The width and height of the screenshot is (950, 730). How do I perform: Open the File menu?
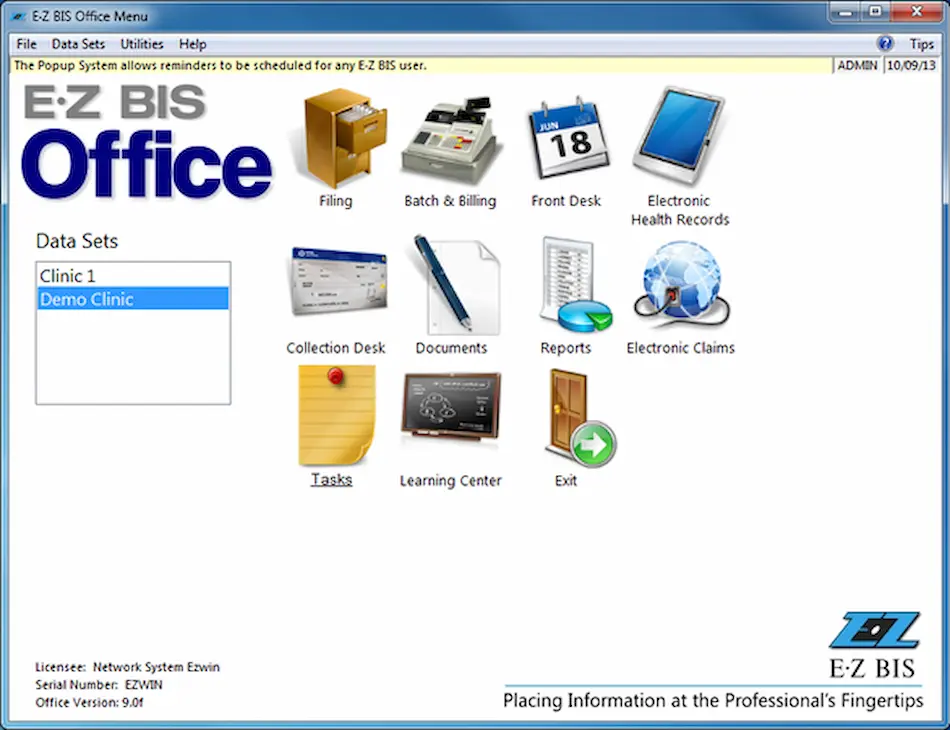[25, 43]
